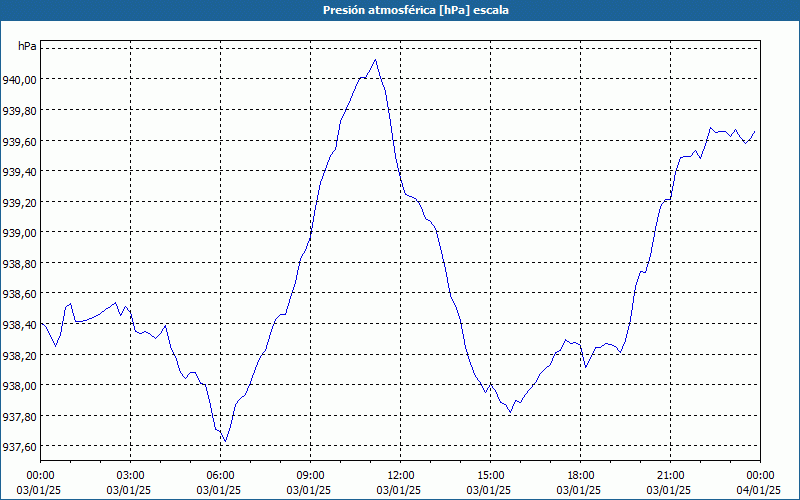Click the 18:00 time axis label
Viewport: 800px width, 500px height.
[x=580, y=476]
